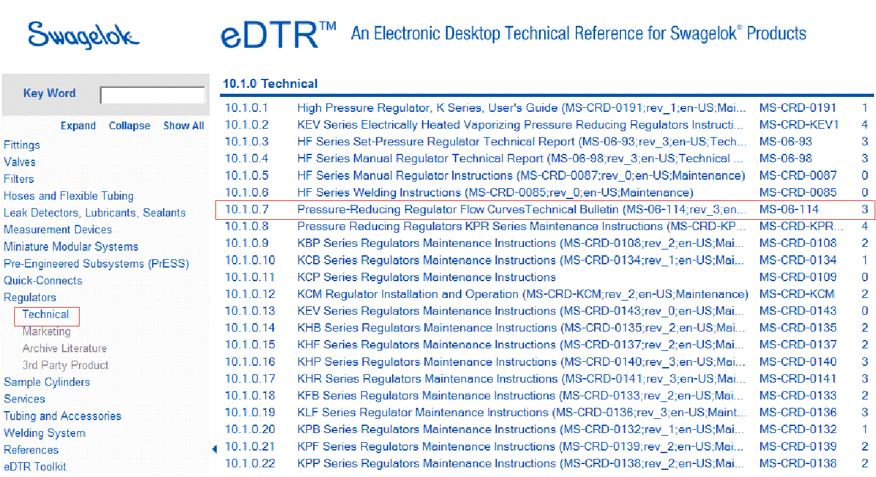The image size is (876, 477).
Task: Select Technical under Regulators
Action: (46, 315)
